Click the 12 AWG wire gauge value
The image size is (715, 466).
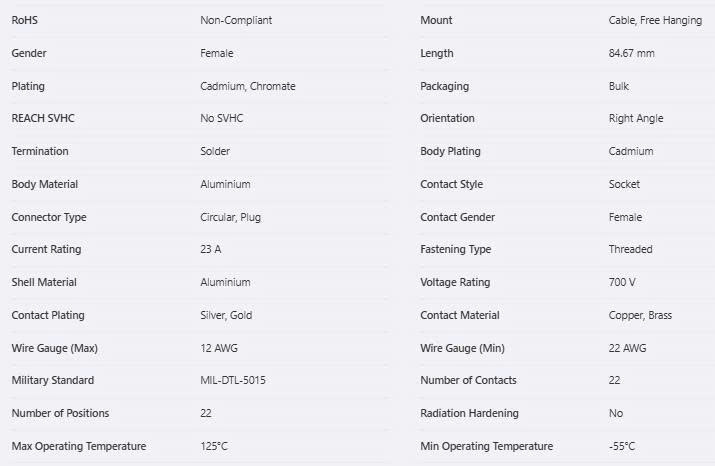point(219,348)
